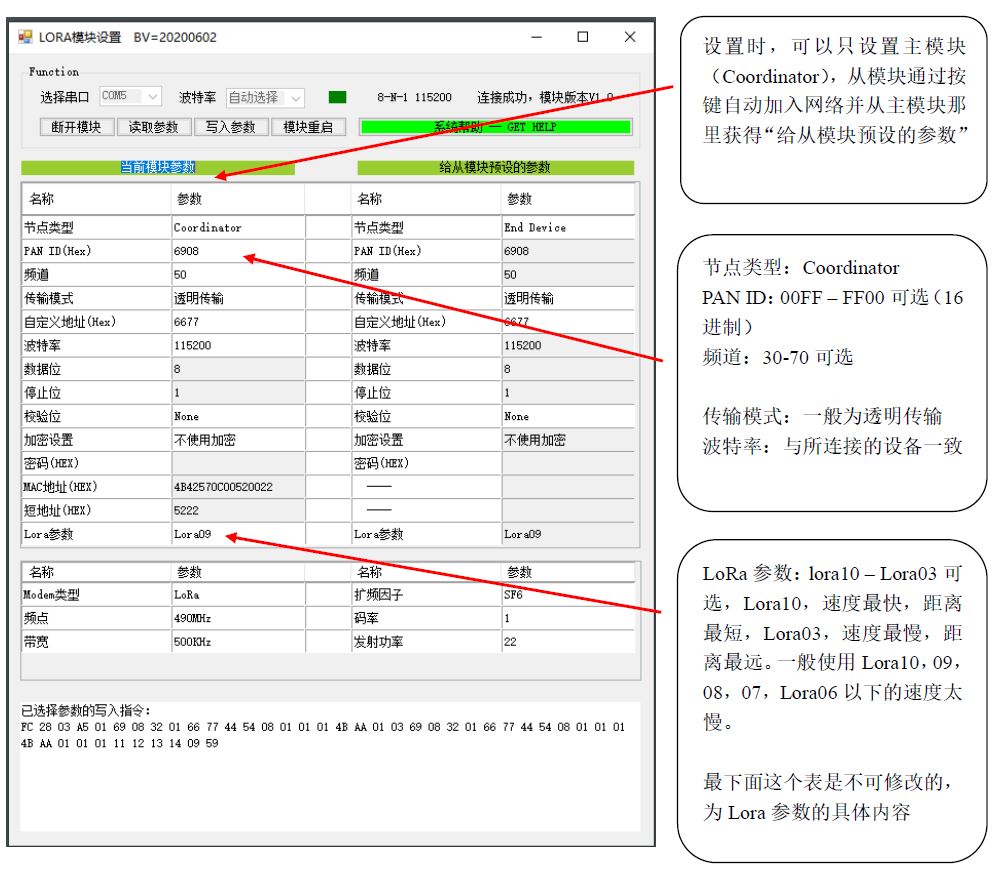Click the 写入参数 button
996x869 pixels.
coord(231,127)
